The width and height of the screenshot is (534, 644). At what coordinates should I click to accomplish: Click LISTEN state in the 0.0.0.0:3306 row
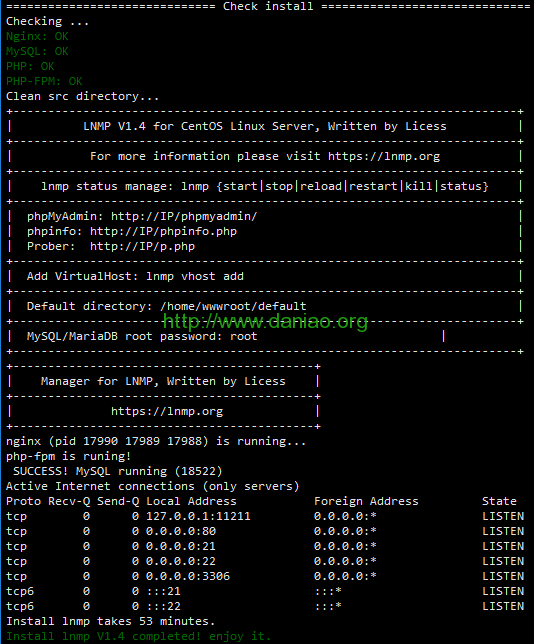tap(503, 576)
